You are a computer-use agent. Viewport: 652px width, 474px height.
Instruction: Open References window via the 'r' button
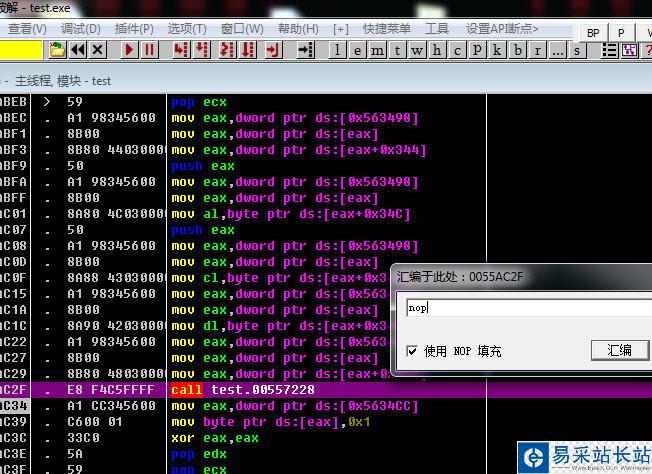[x=538, y=50]
